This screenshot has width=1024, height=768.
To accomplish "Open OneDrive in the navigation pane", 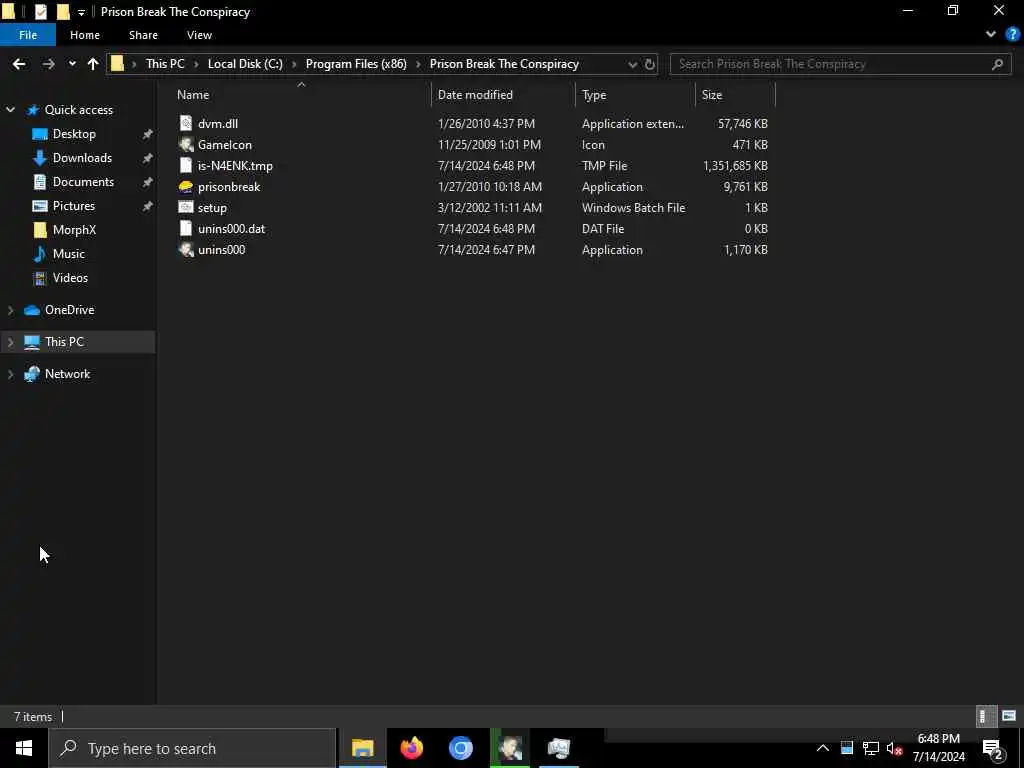I will (x=69, y=310).
